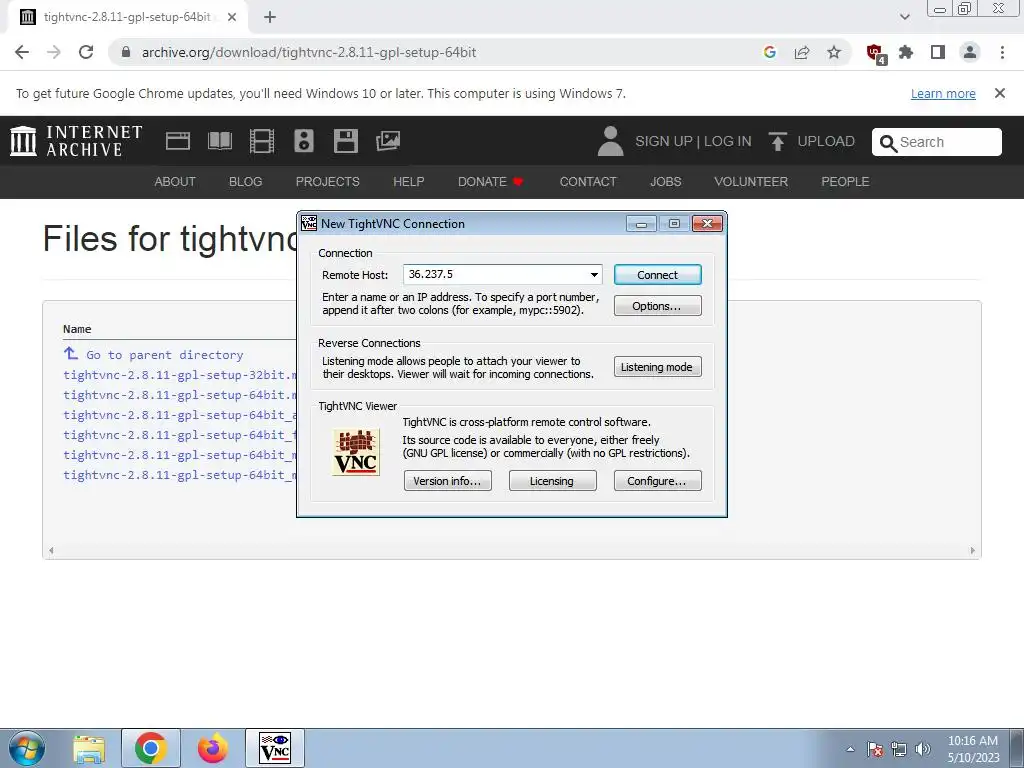Show TightVNC Version info
This screenshot has height=768, width=1024.
coord(447,481)
